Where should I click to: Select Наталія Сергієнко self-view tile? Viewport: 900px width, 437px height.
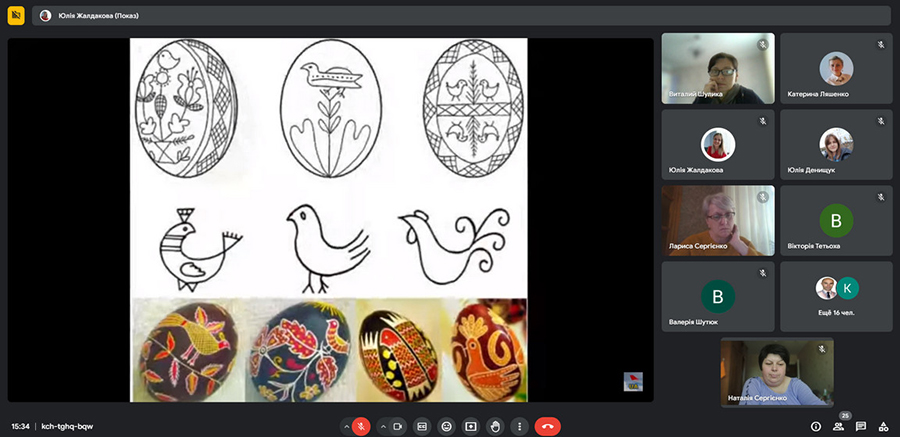coord(777,373)
